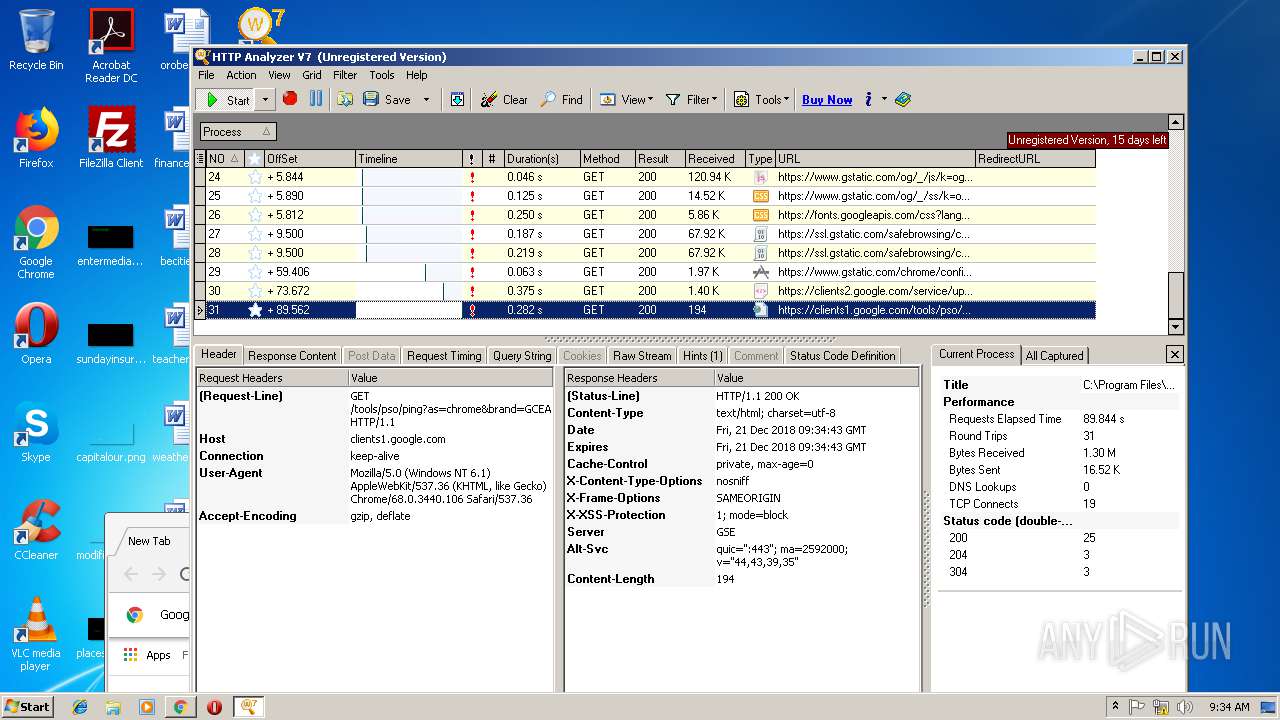Click the Process grouping header
Image resolution: width=1280 pixels, height=720 pixels.
238,132
